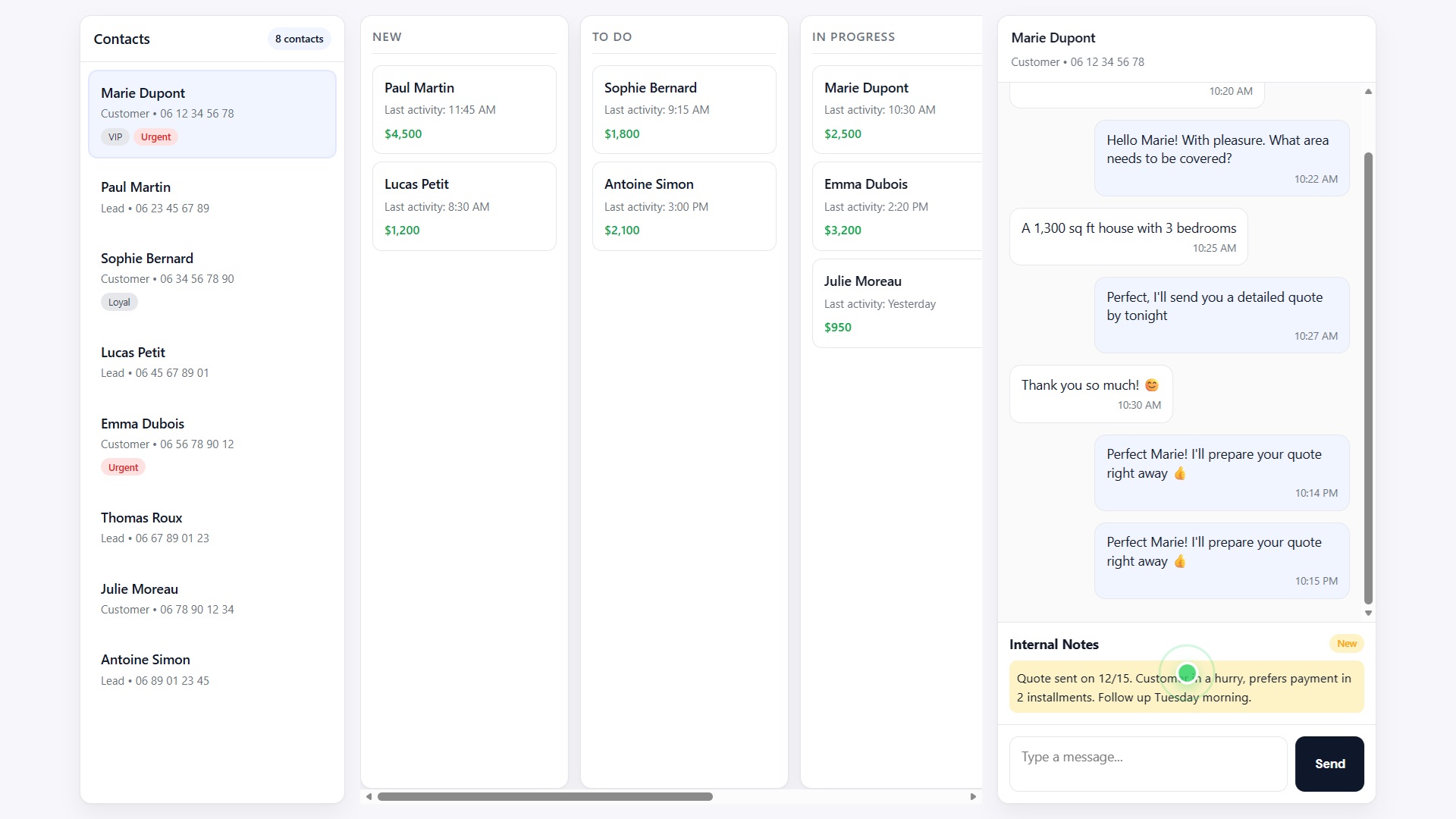1456x819 pixels.
Task: Toggle the VIP tag on Marie Dupont
Action: (x=115, y=137)
